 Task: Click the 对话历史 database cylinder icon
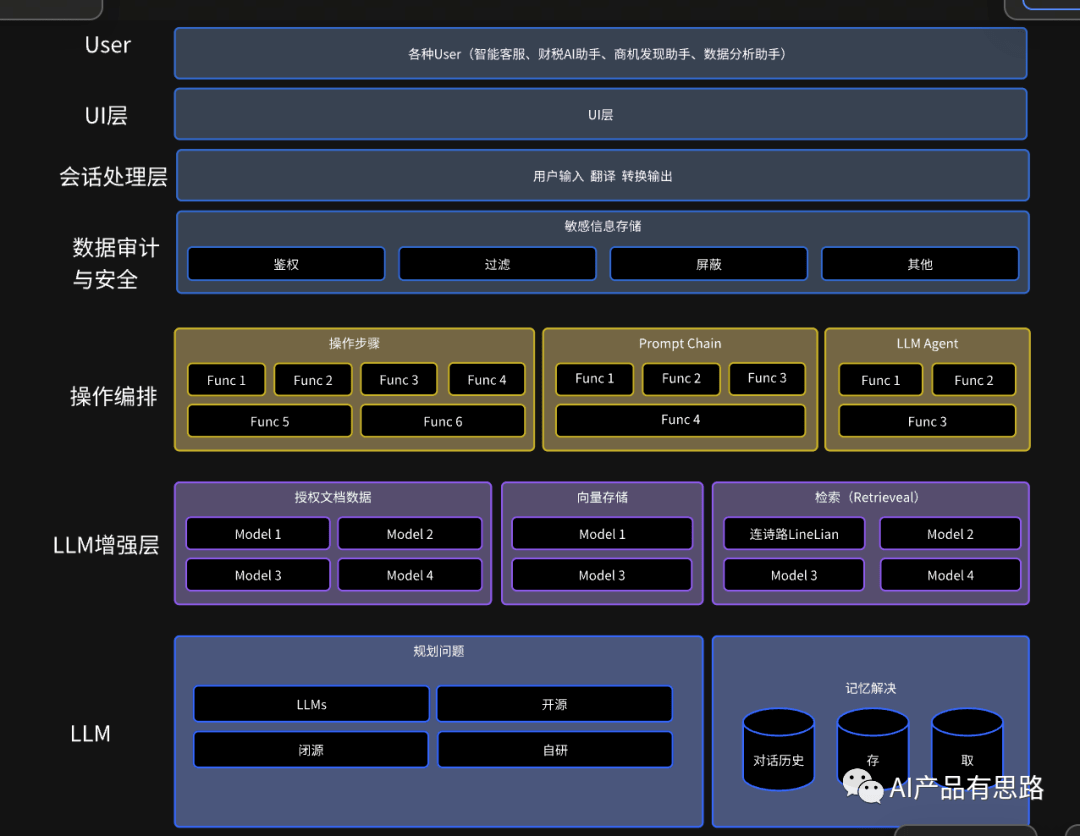[x=778, y=750]
